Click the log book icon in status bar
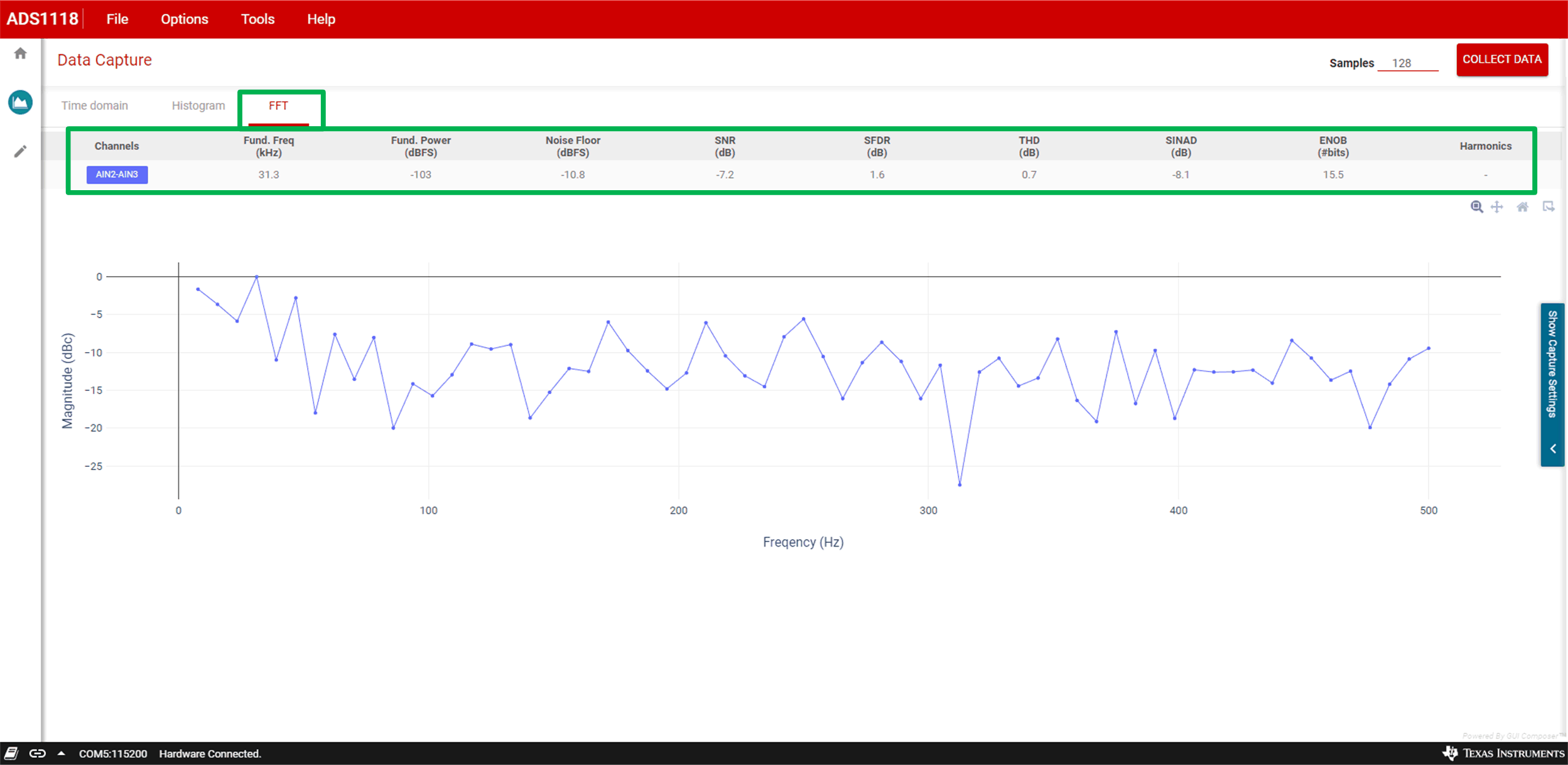The height and width of the screenshot is (765, 1568). tap(11, 753)
